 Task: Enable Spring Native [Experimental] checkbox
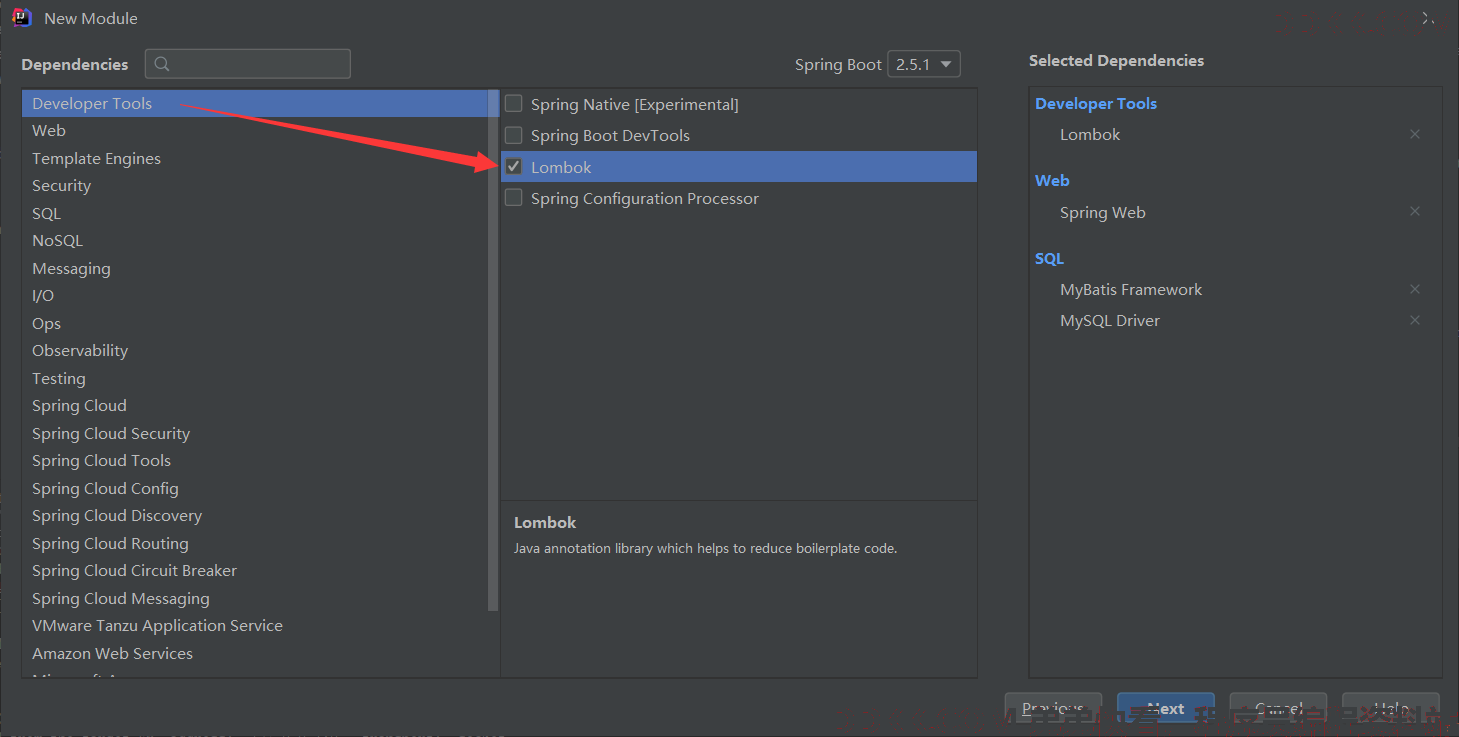tap(514, 103)
